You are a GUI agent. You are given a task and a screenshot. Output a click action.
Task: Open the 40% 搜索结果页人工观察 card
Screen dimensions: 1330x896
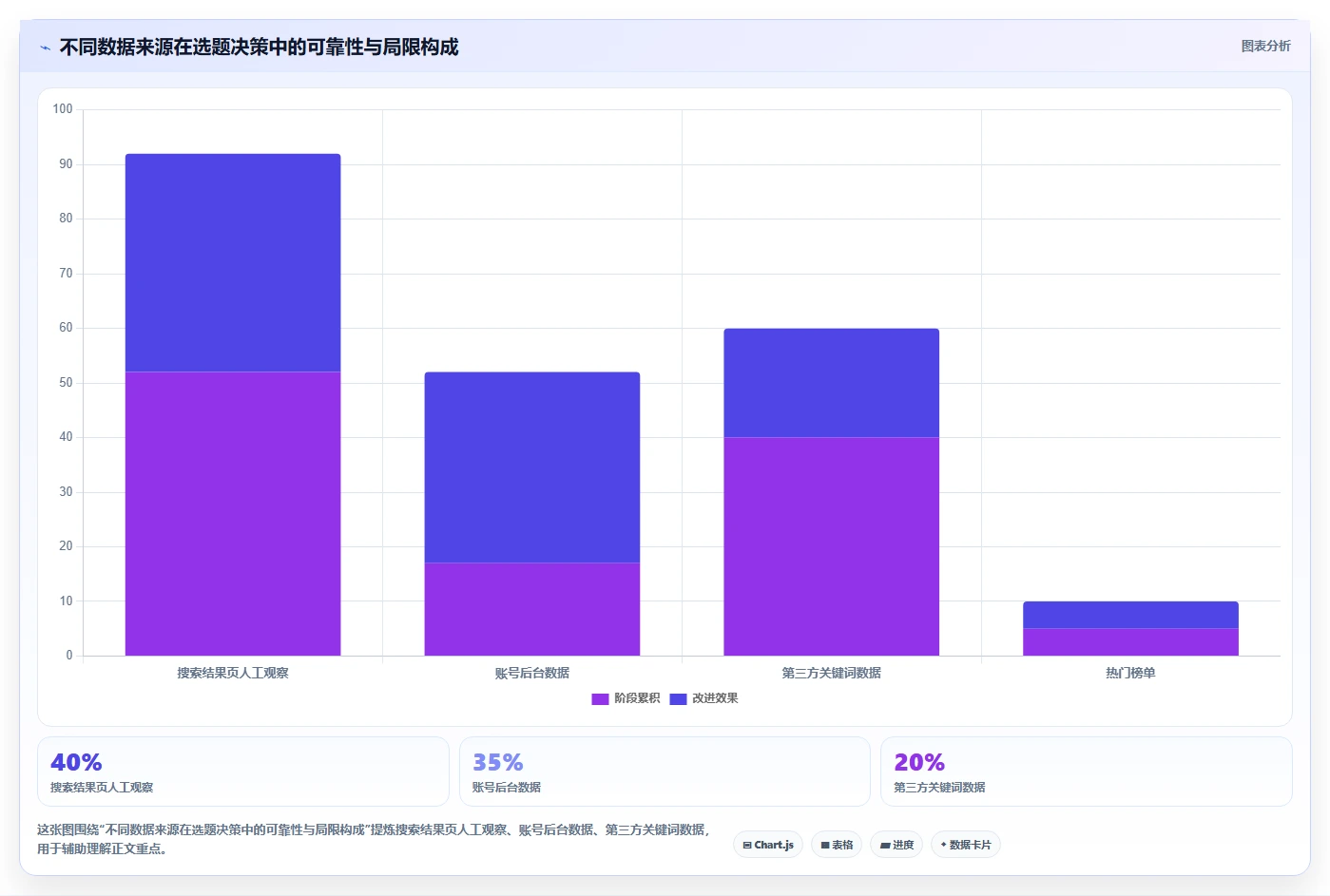[x=242, y=772]
